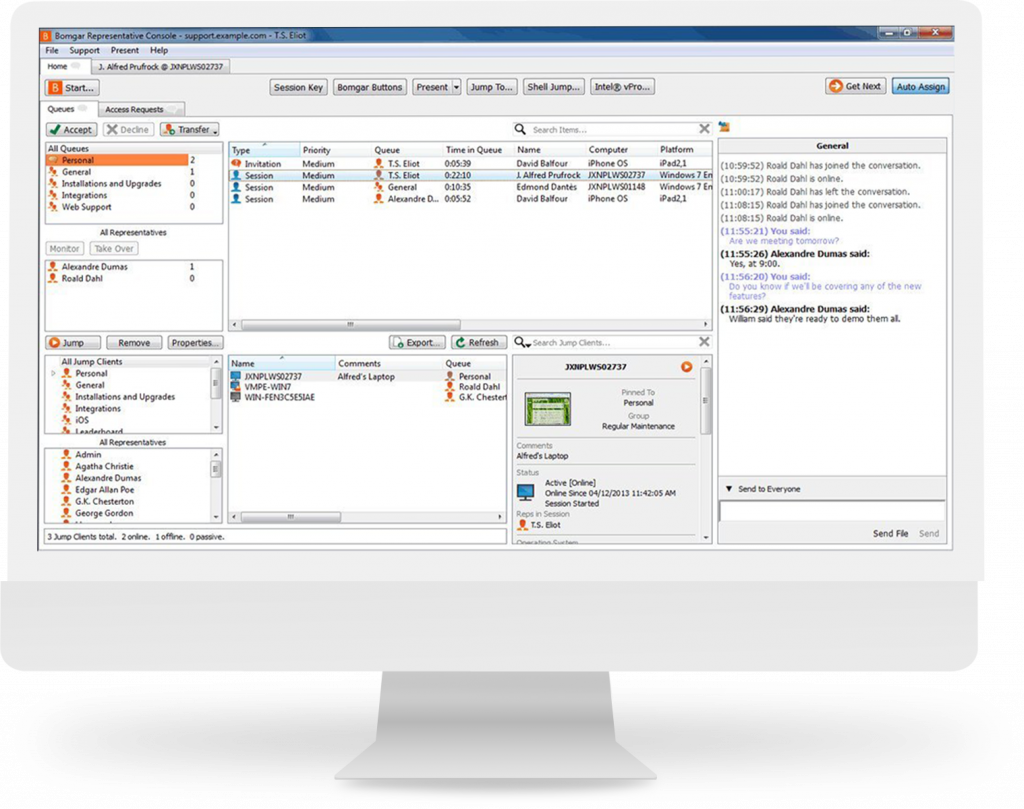Generate a Session Key
This screenshot has width=1024, height=809.
[298, 87]
